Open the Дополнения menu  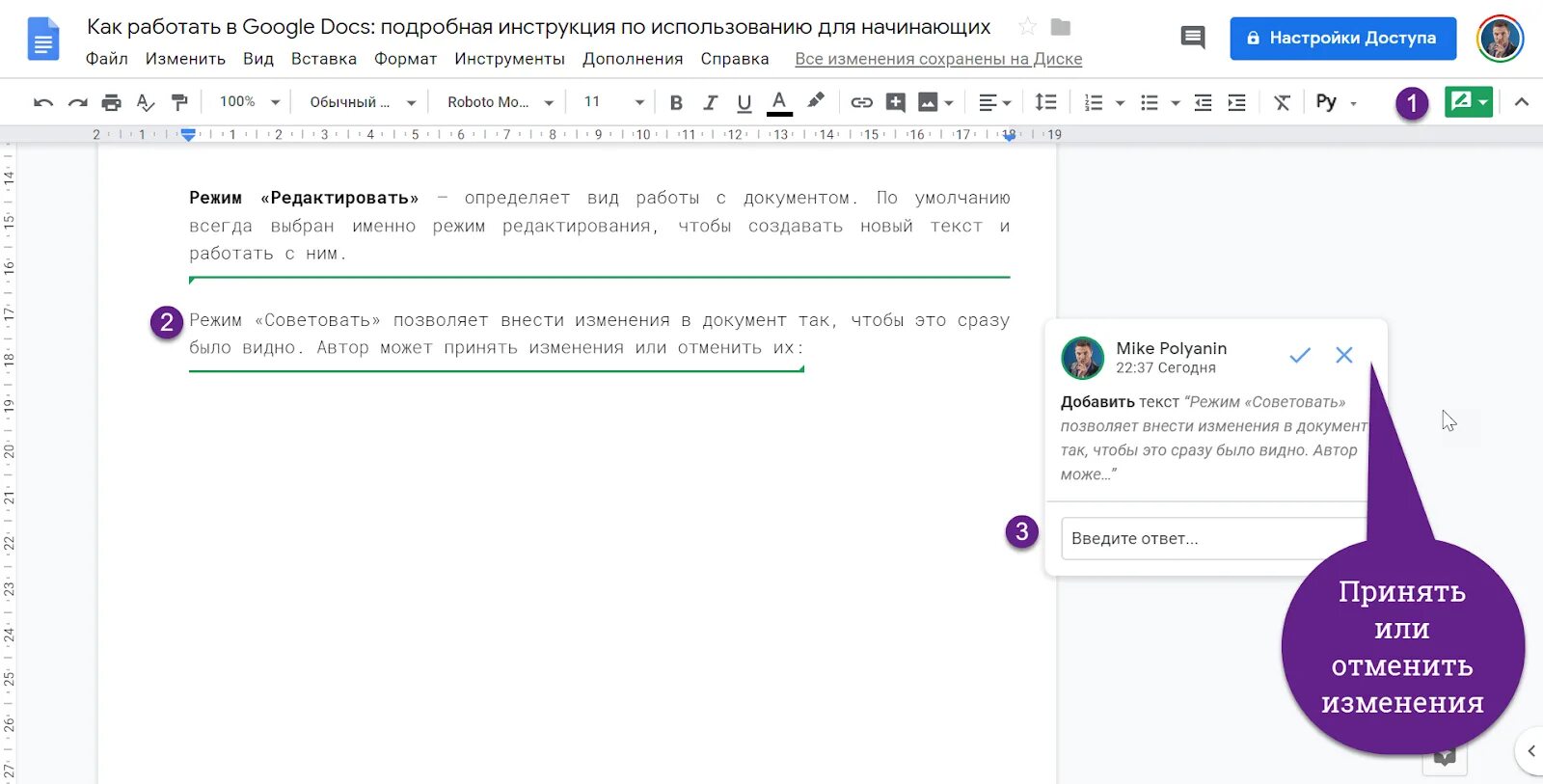633,59
